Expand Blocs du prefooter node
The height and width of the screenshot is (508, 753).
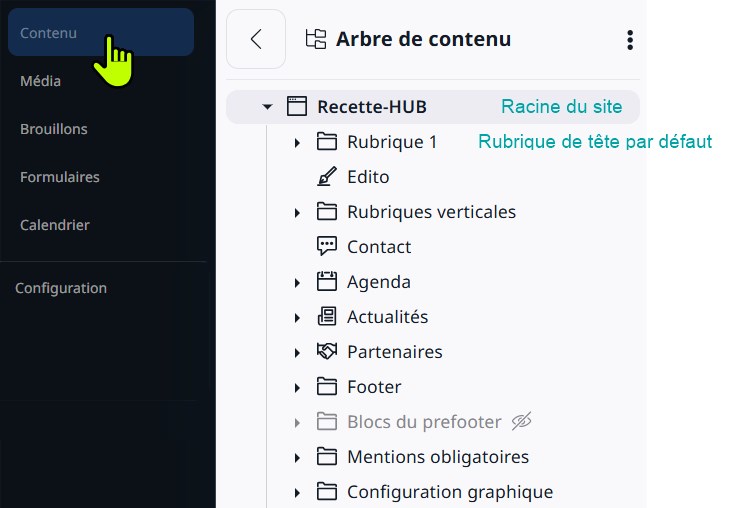pos(297,423)
